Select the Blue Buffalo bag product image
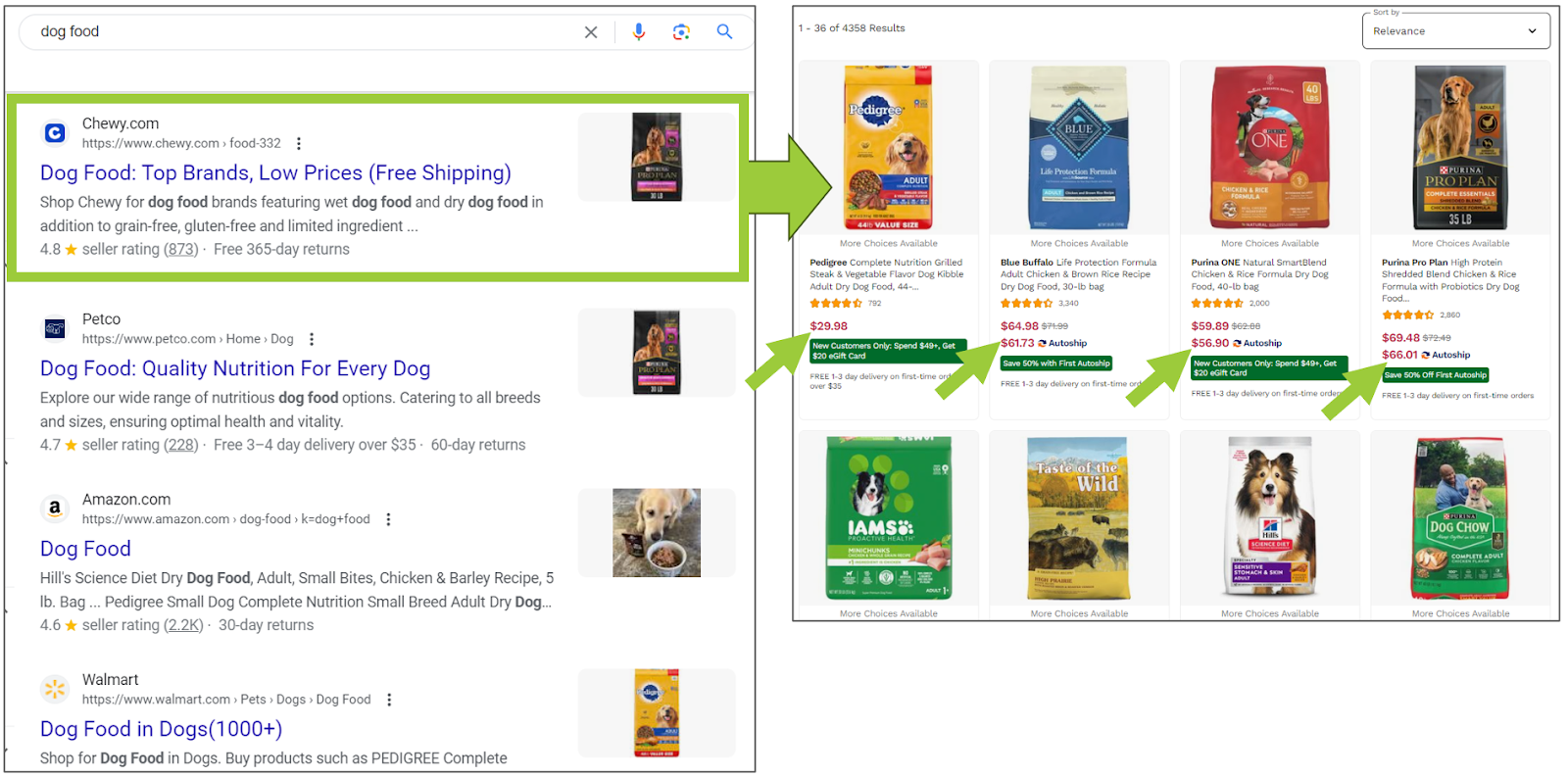Viewport: 1568px width, 777px height. click(1079, 147)
